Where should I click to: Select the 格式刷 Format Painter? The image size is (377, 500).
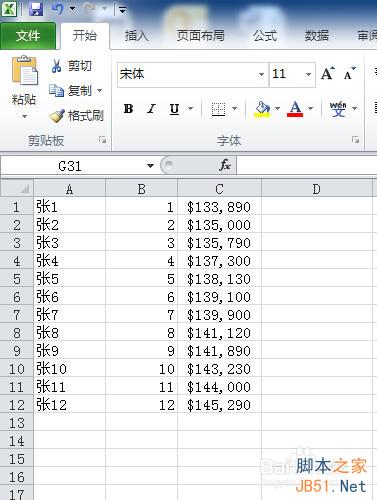point(76,115)
